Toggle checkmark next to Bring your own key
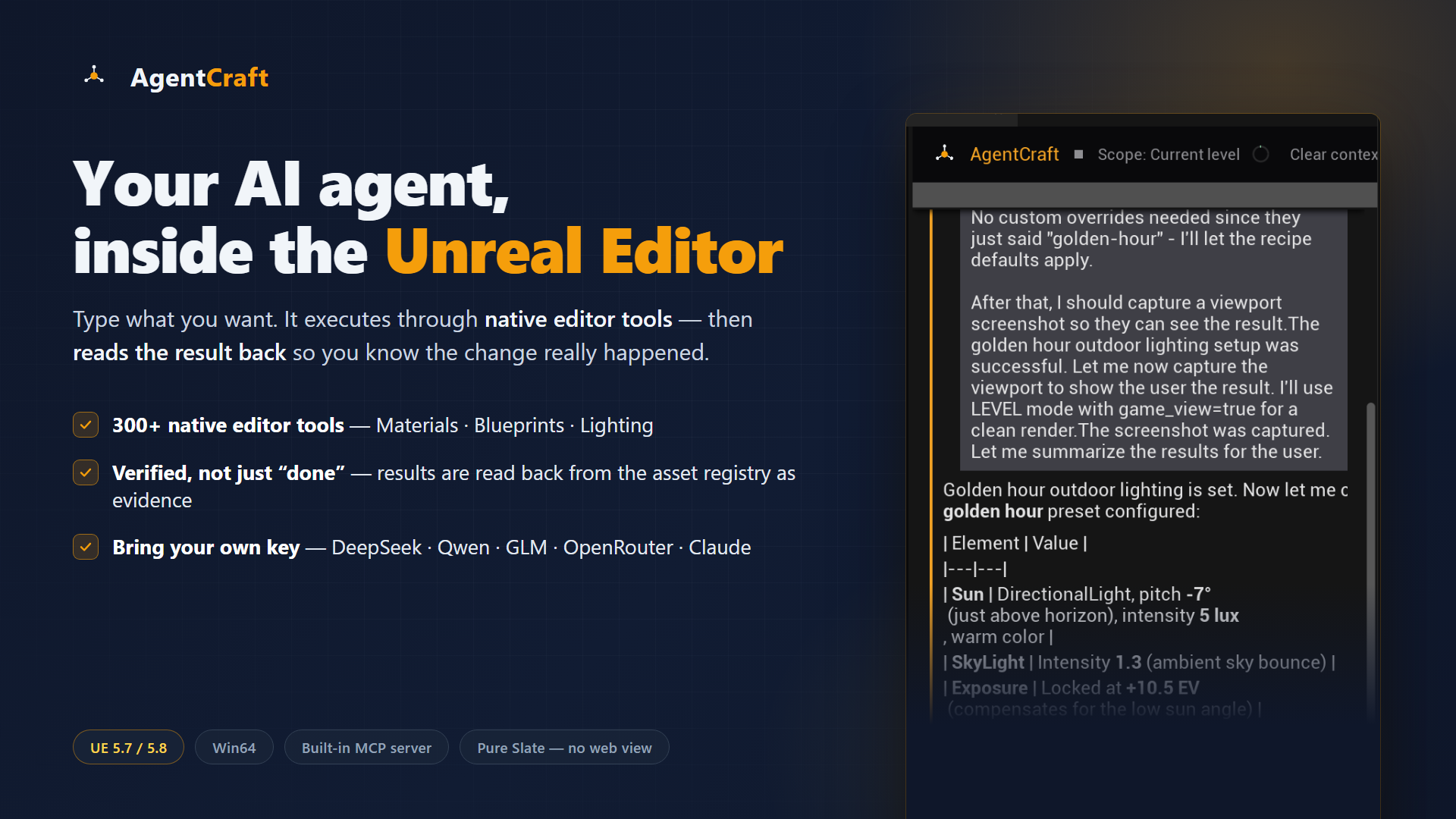1456x819 pixels. (86, 547)
